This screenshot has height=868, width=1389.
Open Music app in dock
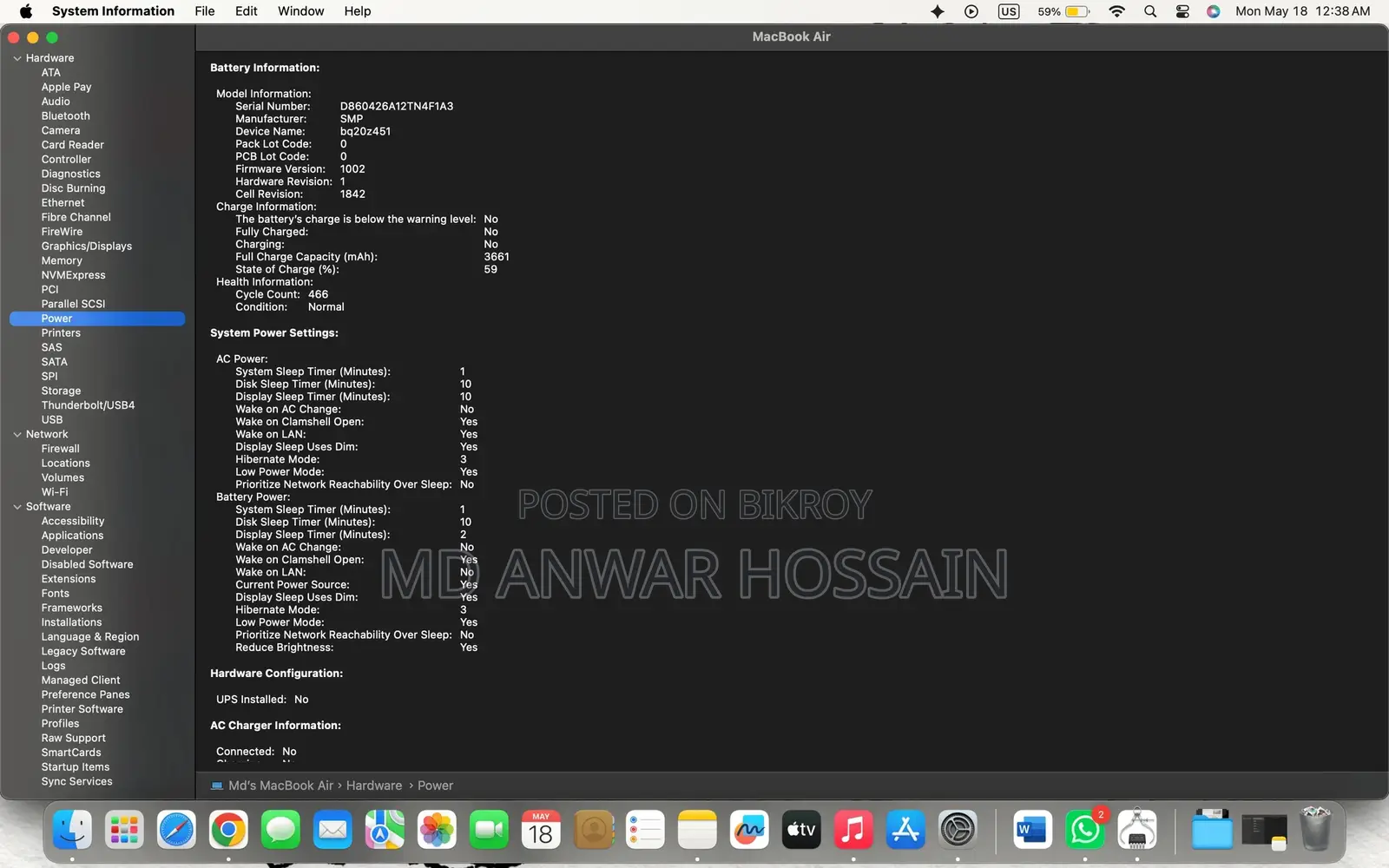click(x=853, y=831)
